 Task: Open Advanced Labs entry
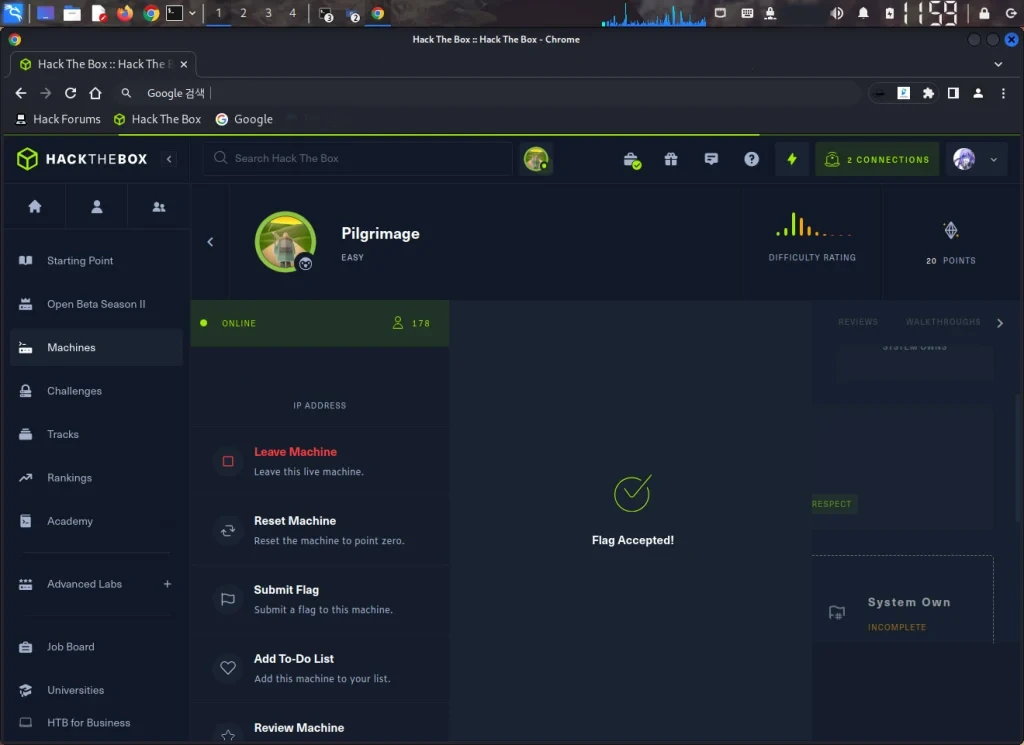(84, 584)
